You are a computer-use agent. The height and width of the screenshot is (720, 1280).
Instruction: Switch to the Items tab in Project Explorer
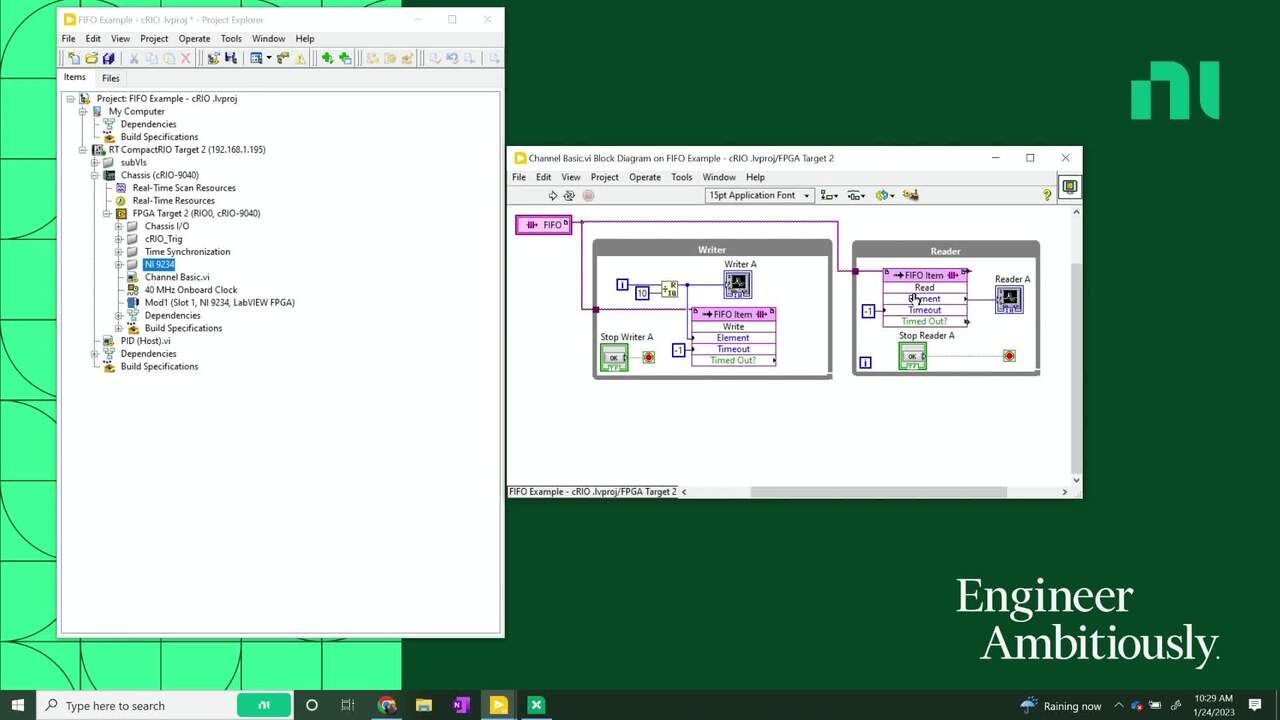pos(75,77)
